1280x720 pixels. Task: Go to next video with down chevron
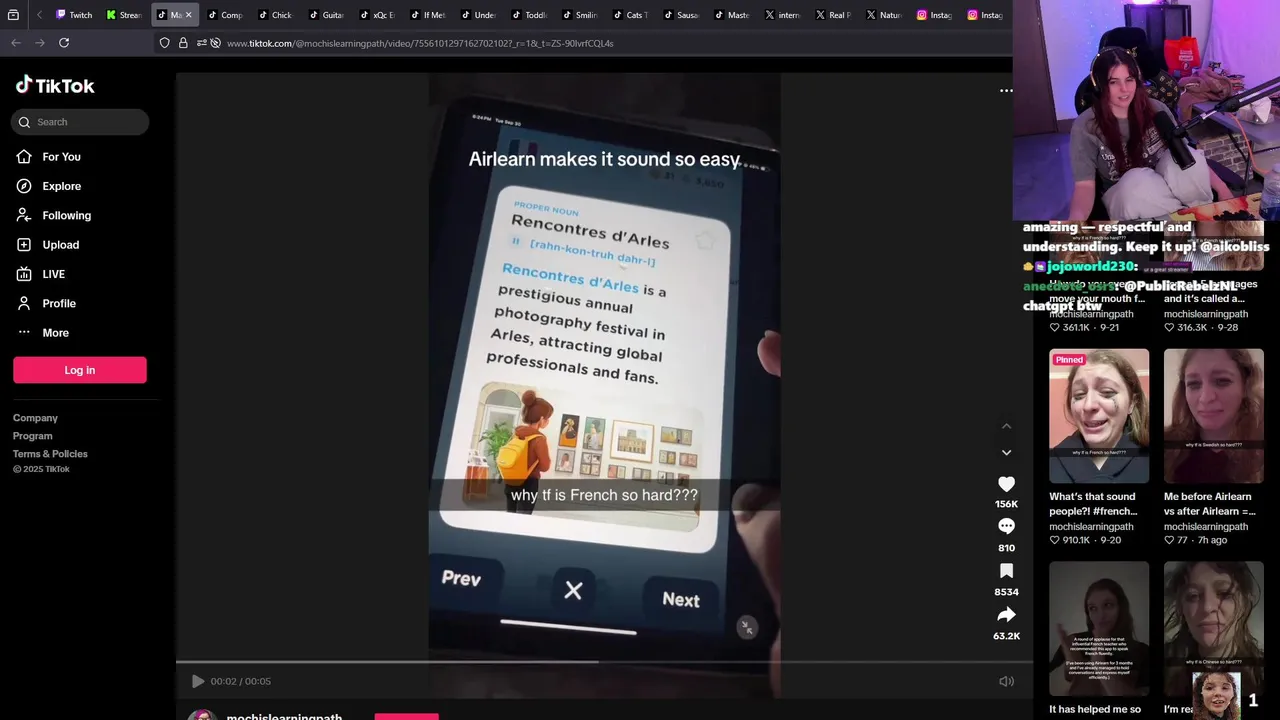(x=1006, y=453)
